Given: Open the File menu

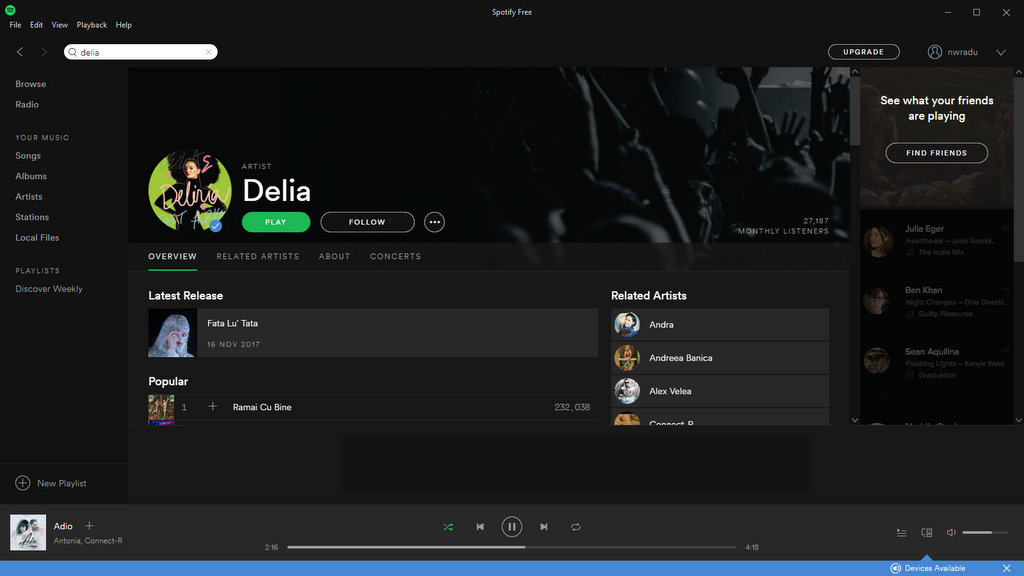Looking at the screenshot, I should (x=15, y=25).
